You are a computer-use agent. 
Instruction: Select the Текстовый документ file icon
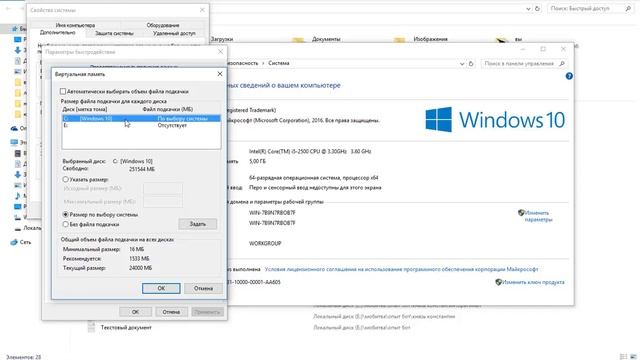(x=91, y=327)
